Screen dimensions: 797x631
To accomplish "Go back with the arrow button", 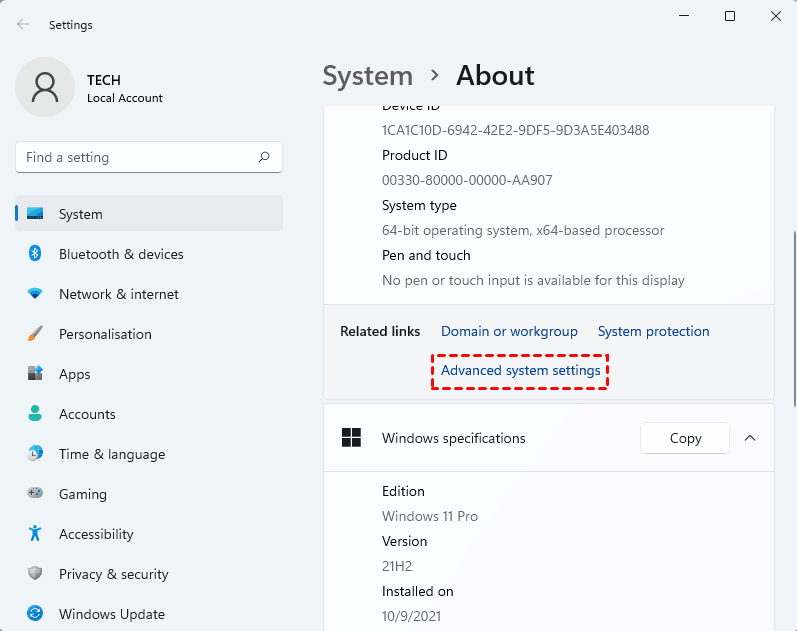I will click(23, 24).
